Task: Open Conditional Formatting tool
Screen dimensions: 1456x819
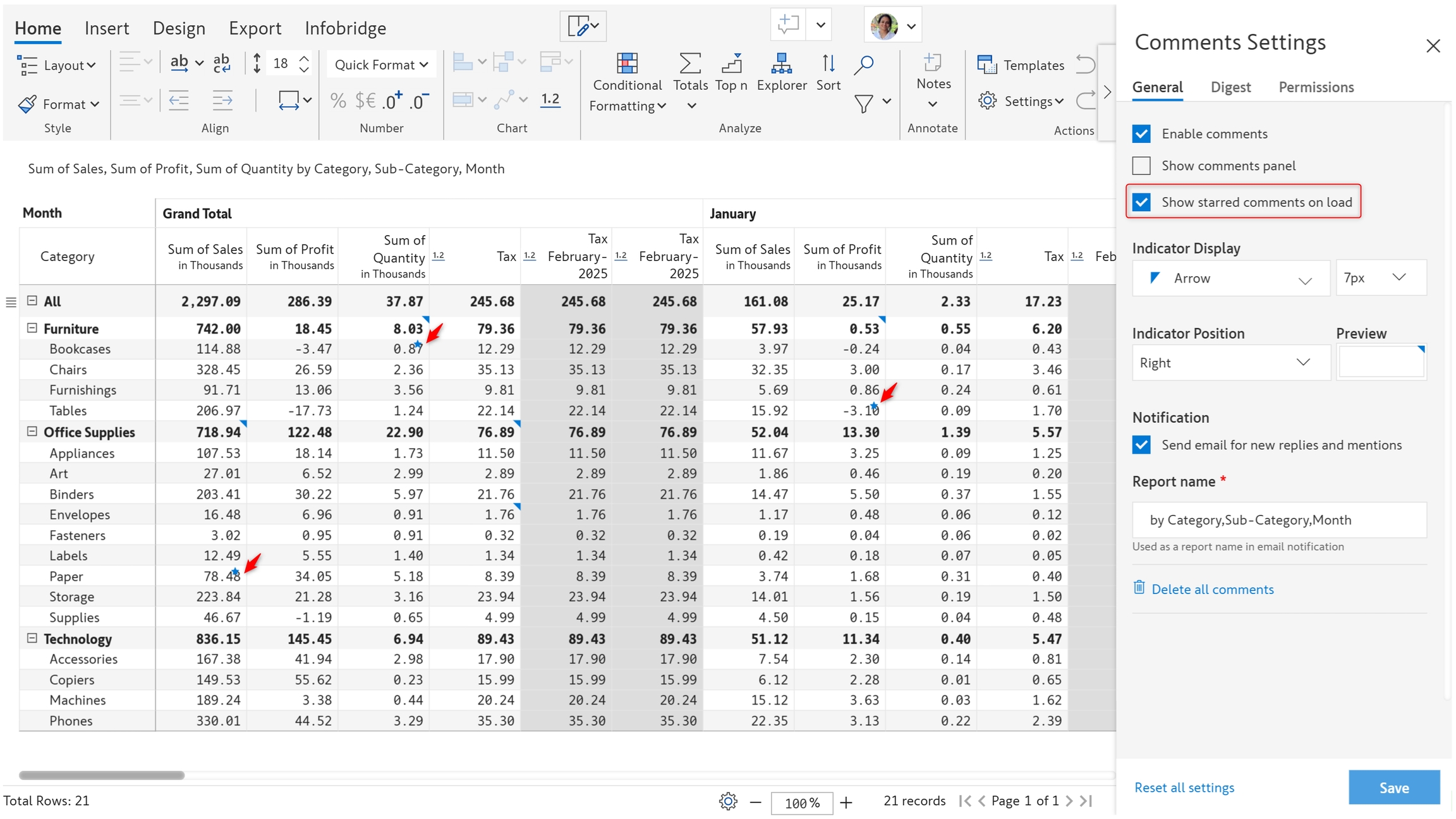Action: (626, 64)
